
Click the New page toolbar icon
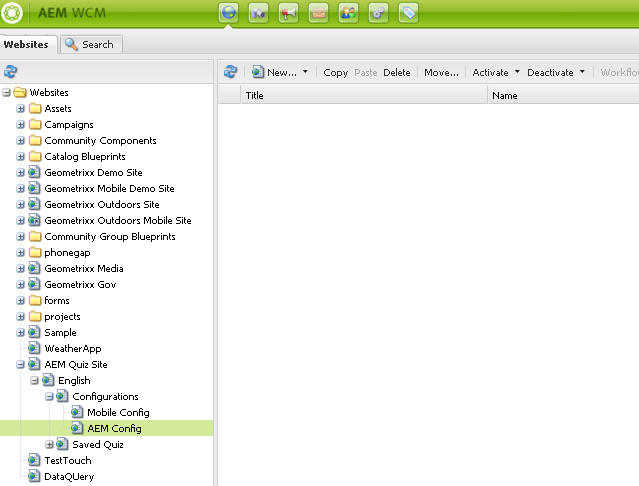point(258,72)
